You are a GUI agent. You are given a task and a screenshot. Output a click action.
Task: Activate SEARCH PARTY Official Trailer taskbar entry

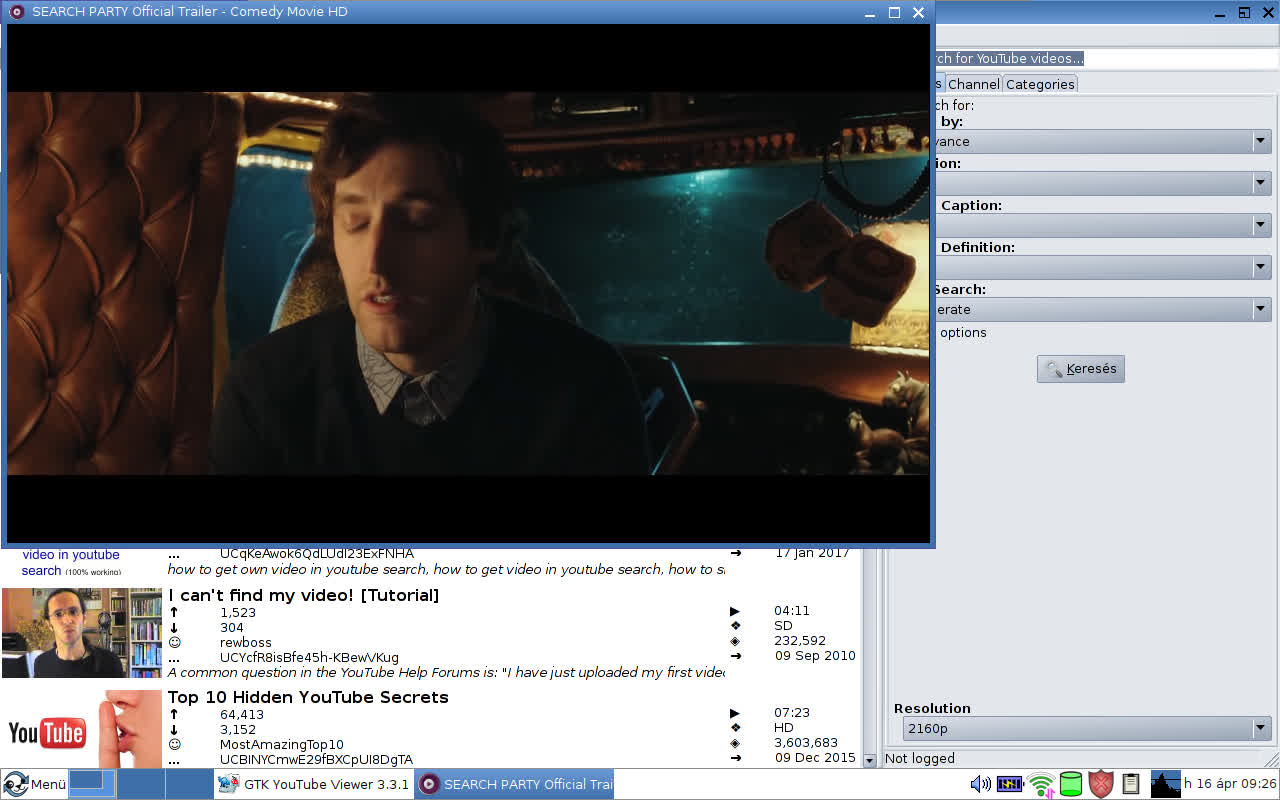(x=514, y=784)
